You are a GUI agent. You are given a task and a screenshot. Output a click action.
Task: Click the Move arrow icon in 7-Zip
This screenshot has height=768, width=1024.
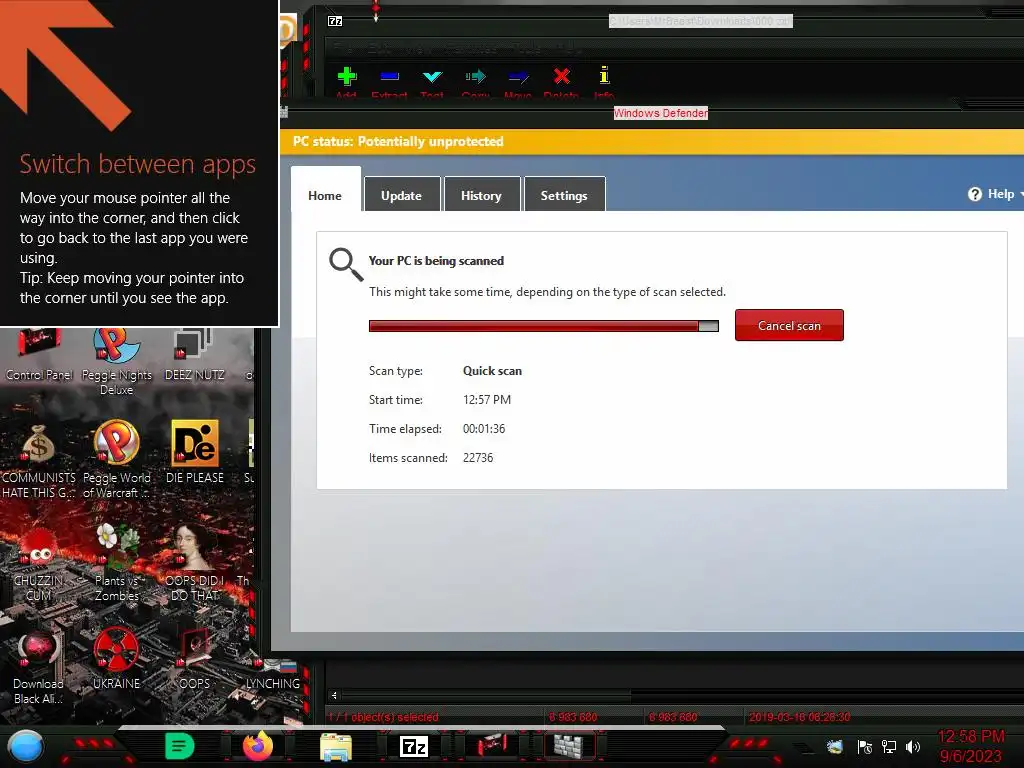[519, 77]
